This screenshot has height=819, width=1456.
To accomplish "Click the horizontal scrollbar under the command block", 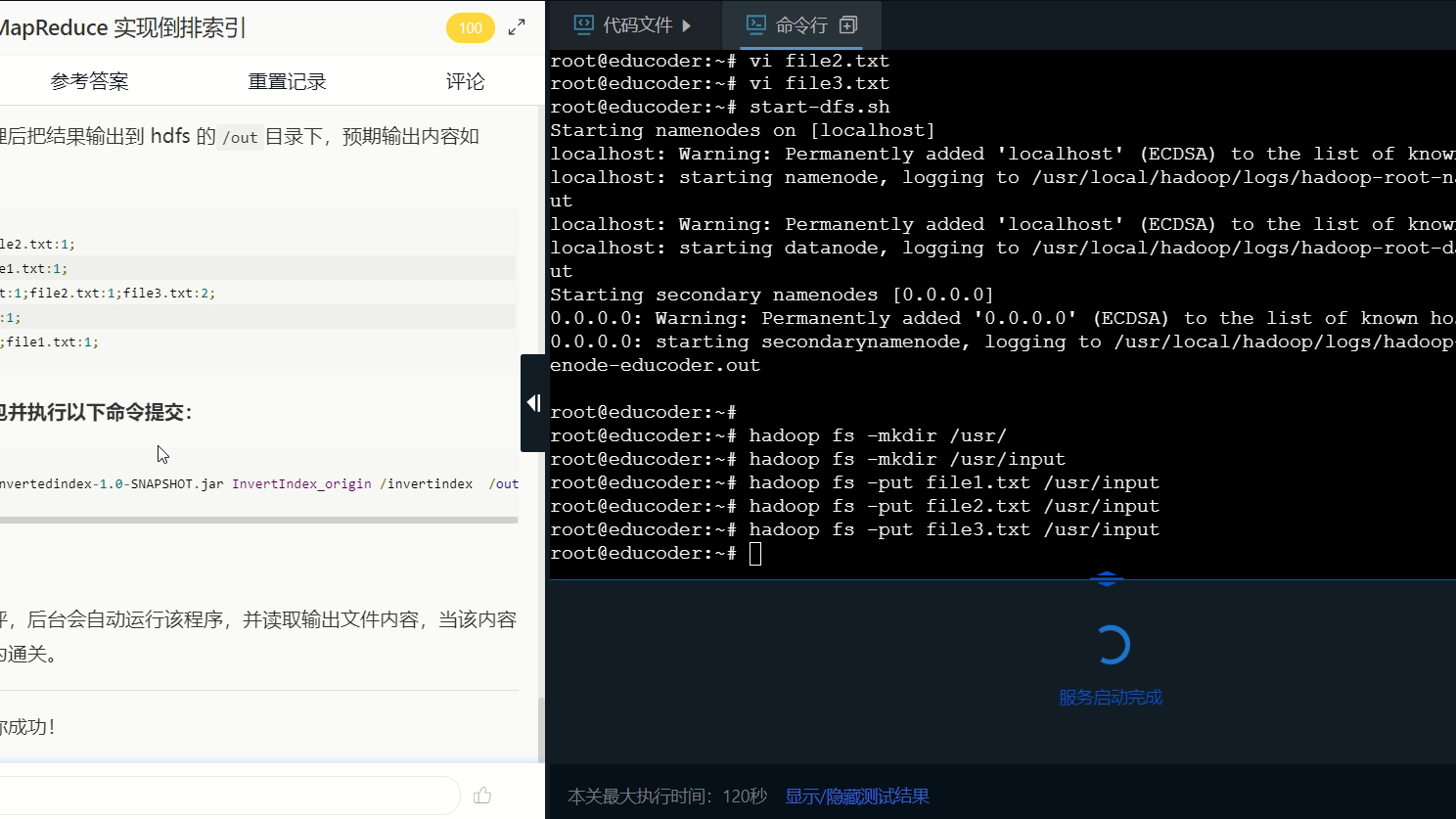I will (x=258, y=520).
